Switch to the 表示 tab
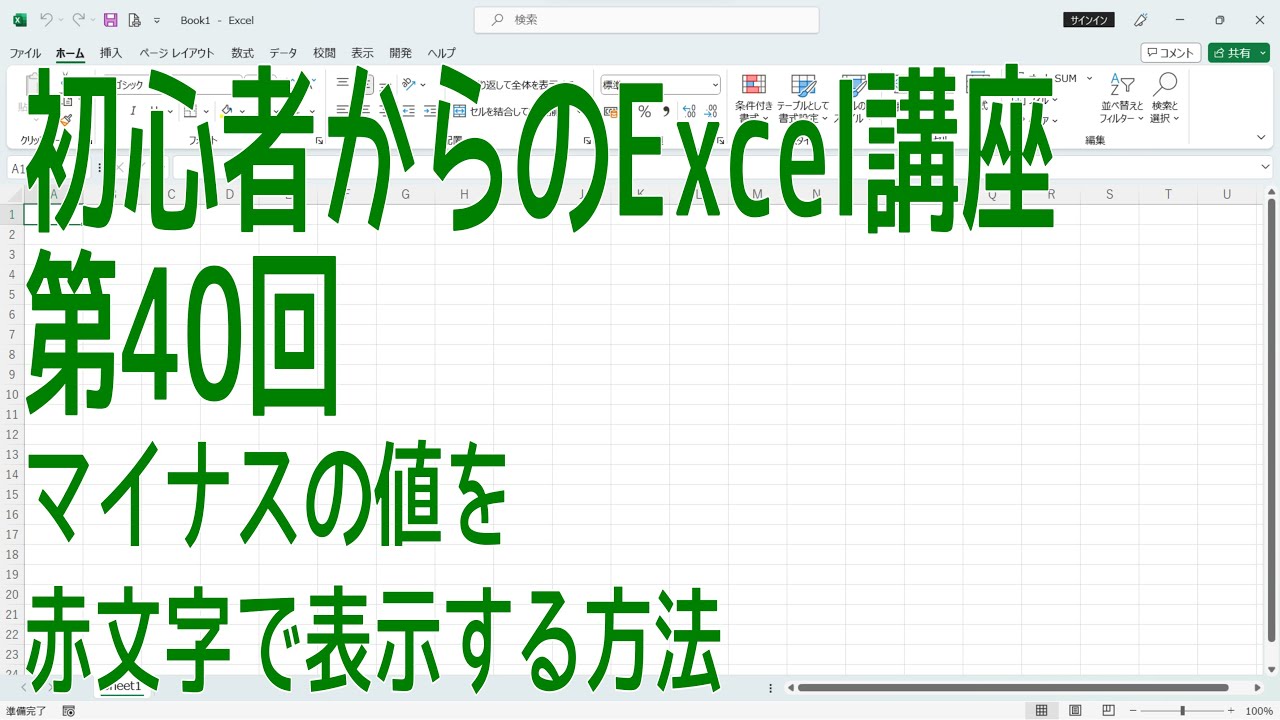Image resolution: width=1280 pixels, height=720 pixels. pyautogui.click(x=362, y=53)
